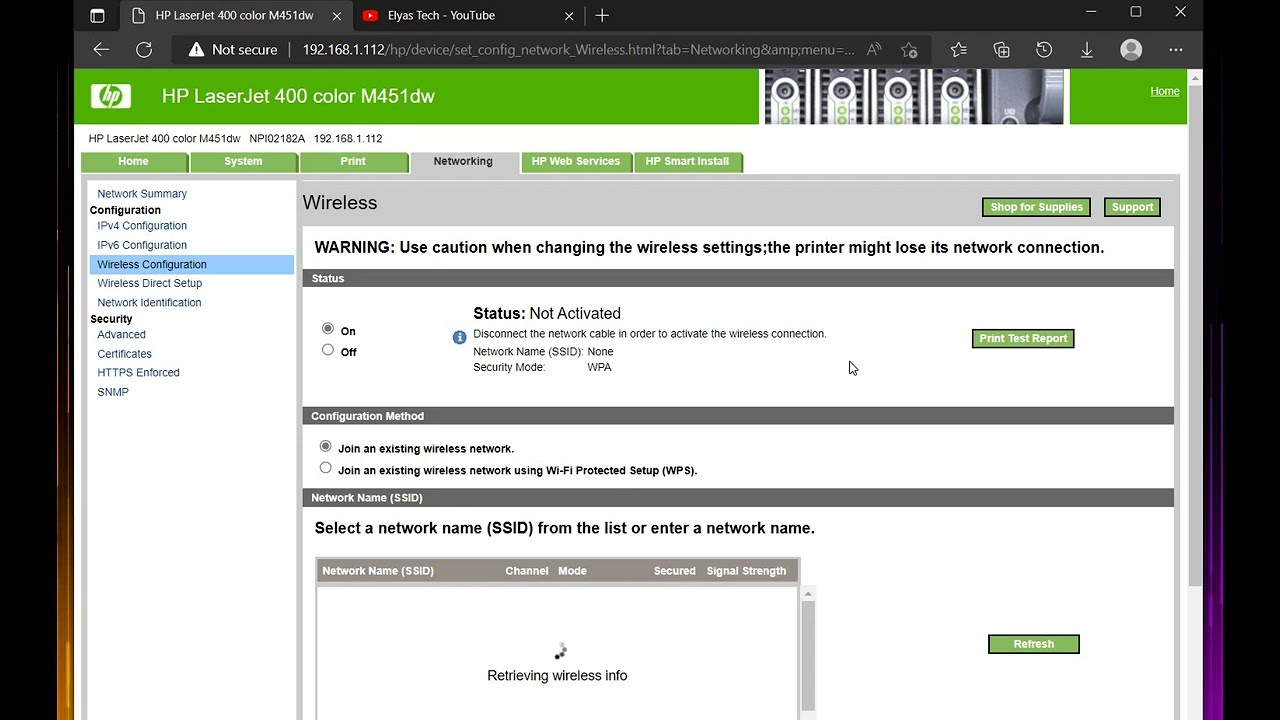The height and width of the screenshot is (720, 1280).
Task: Click the browser address bar URL
Action: pyautogui.click(x=578, y=49)
